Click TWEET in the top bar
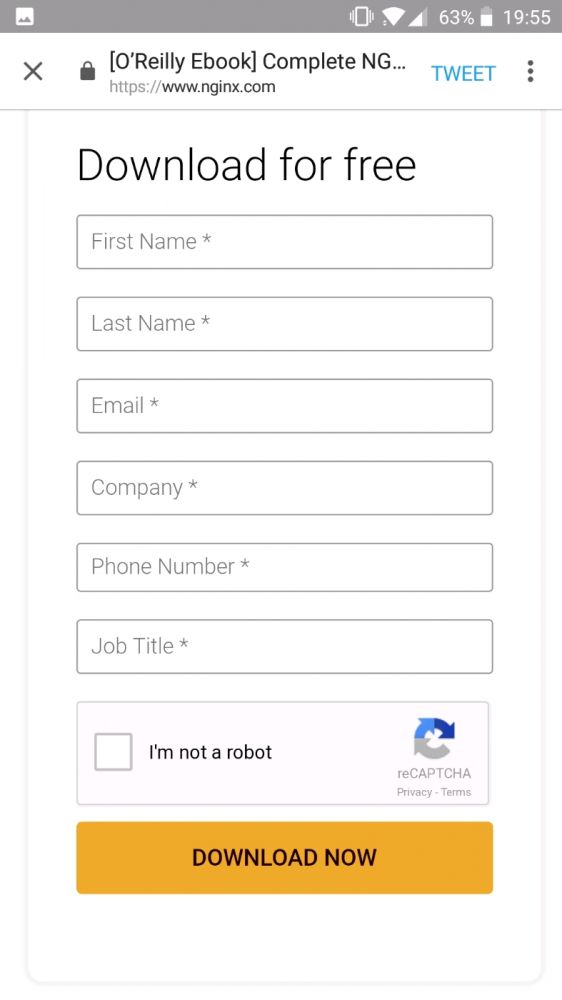Image resolution: width=562 pixels, height=1000 pixels. 463,73
